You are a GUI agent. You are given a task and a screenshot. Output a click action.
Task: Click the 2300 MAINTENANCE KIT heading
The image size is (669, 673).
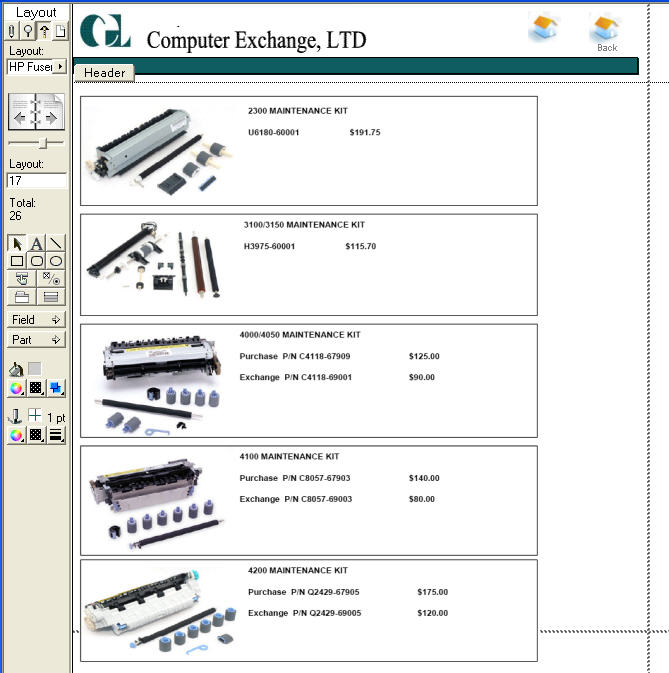(x=298, y=111)
